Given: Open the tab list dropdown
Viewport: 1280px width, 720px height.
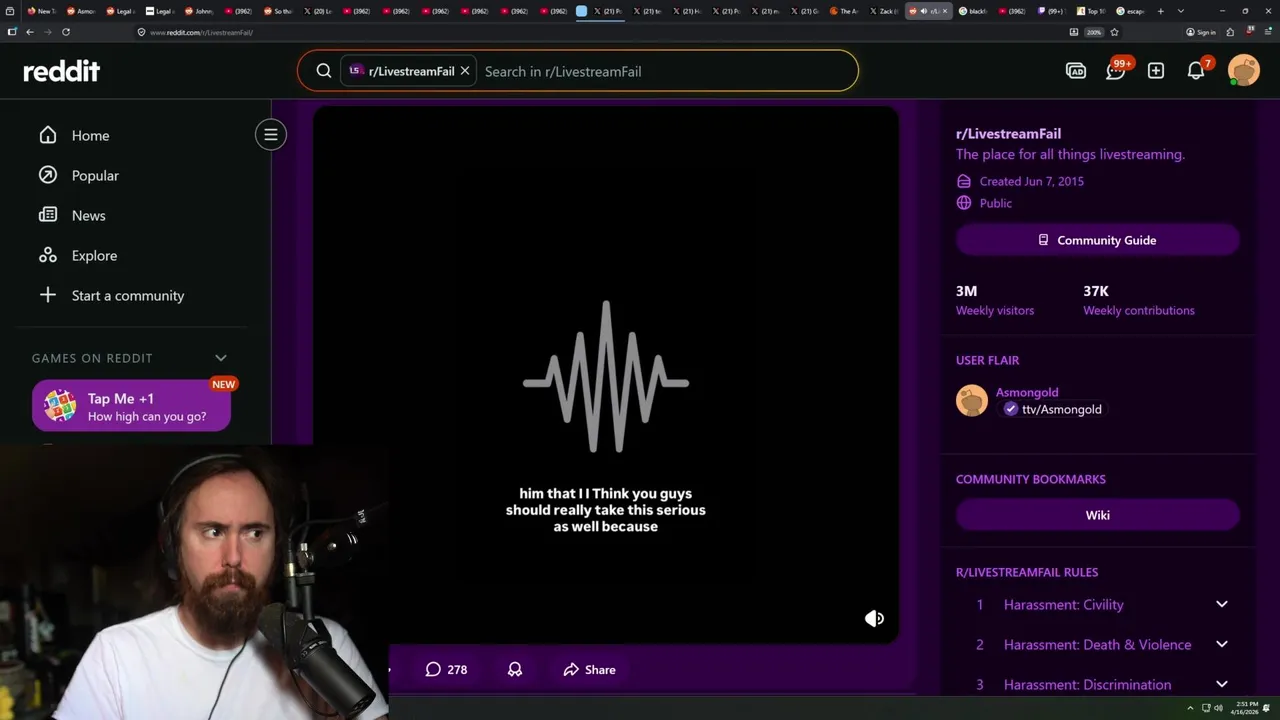Looking at the screenshot, I should [1181, 11].
